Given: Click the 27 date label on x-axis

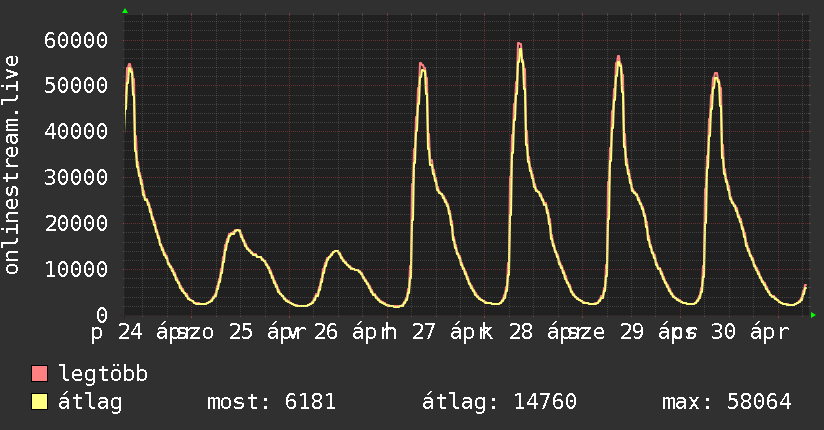Looking at the screenshot, I should click(424, 332).
